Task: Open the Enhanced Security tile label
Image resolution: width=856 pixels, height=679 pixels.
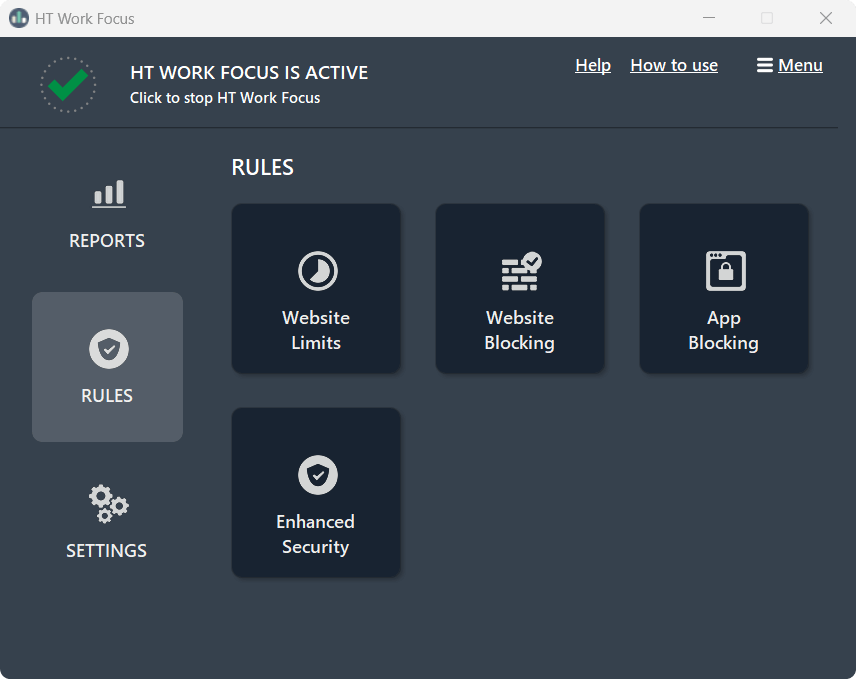Action: coord(316,534)
